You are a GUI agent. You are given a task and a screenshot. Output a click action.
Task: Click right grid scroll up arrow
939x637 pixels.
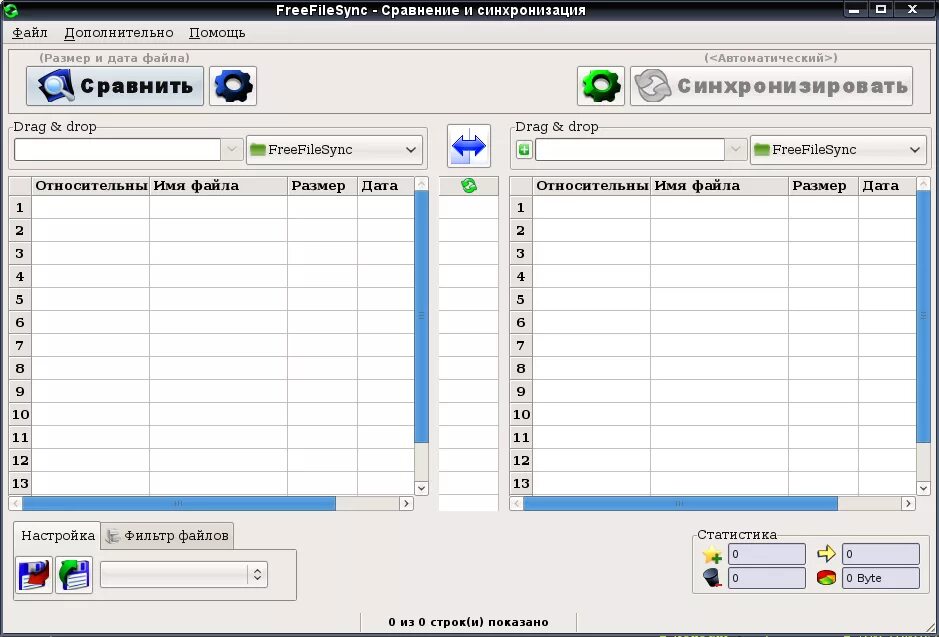(x=923, y=184)
